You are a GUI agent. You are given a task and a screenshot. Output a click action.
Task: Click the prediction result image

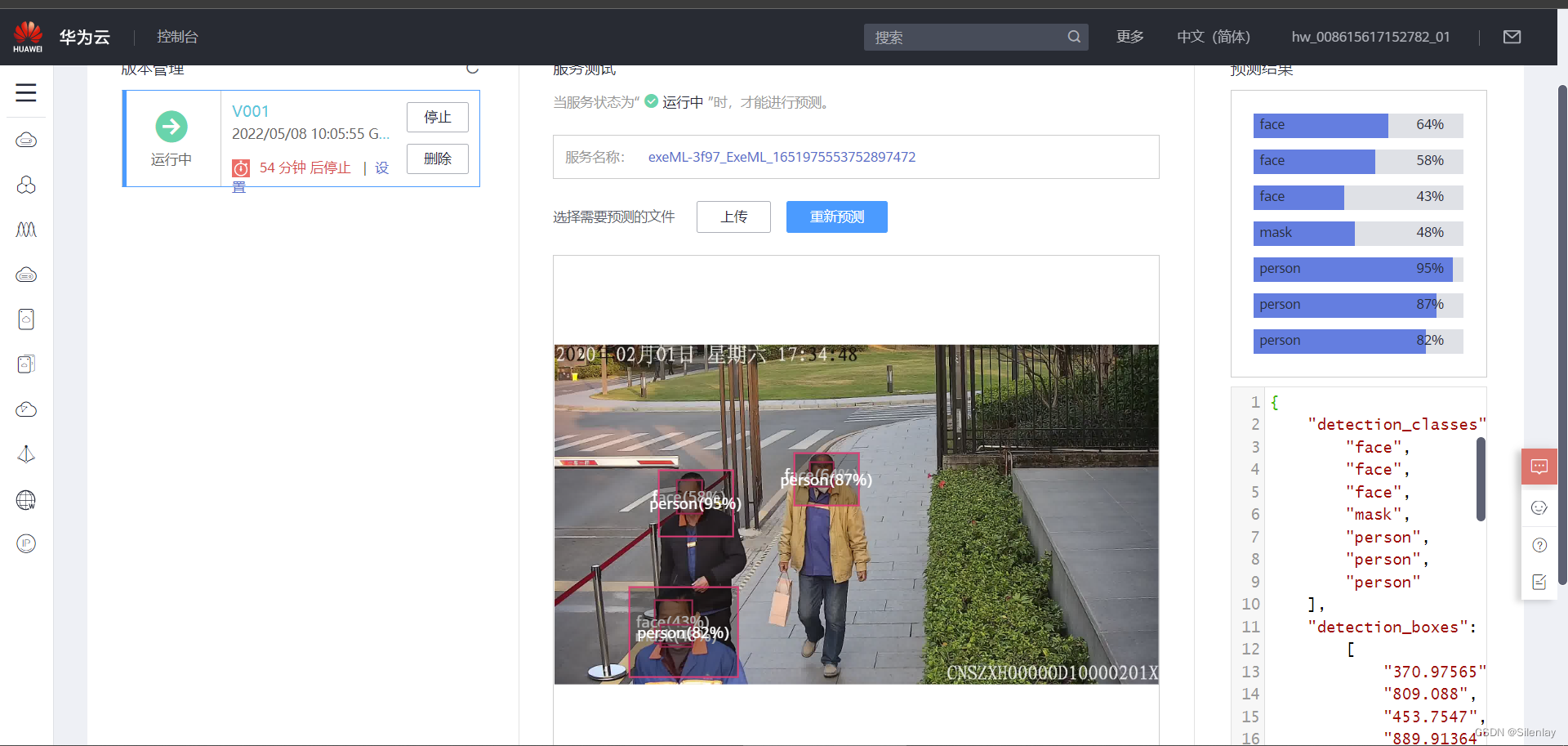(856, 514)
